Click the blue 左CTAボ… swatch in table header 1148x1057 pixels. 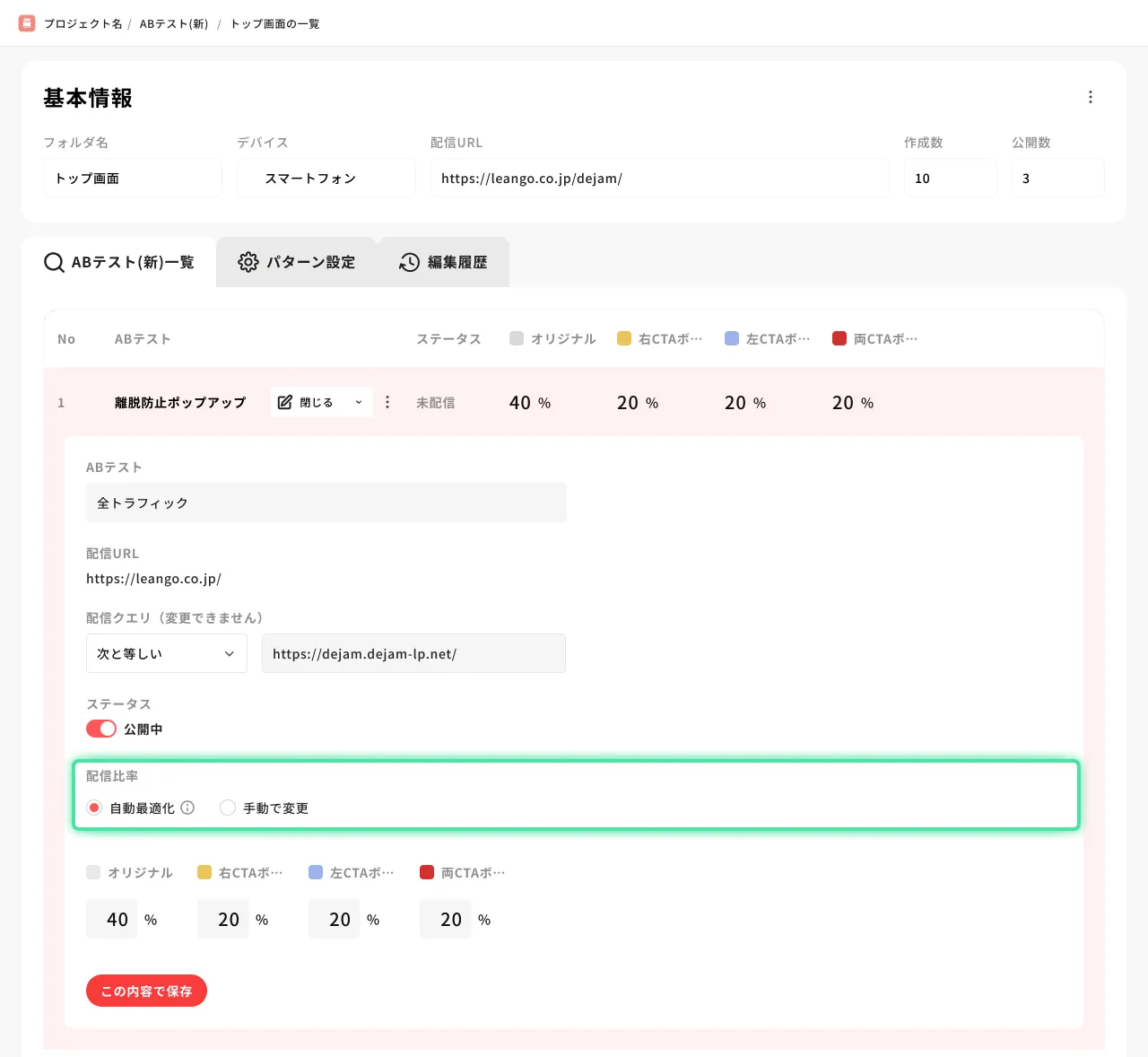click(x=732, y=338)
